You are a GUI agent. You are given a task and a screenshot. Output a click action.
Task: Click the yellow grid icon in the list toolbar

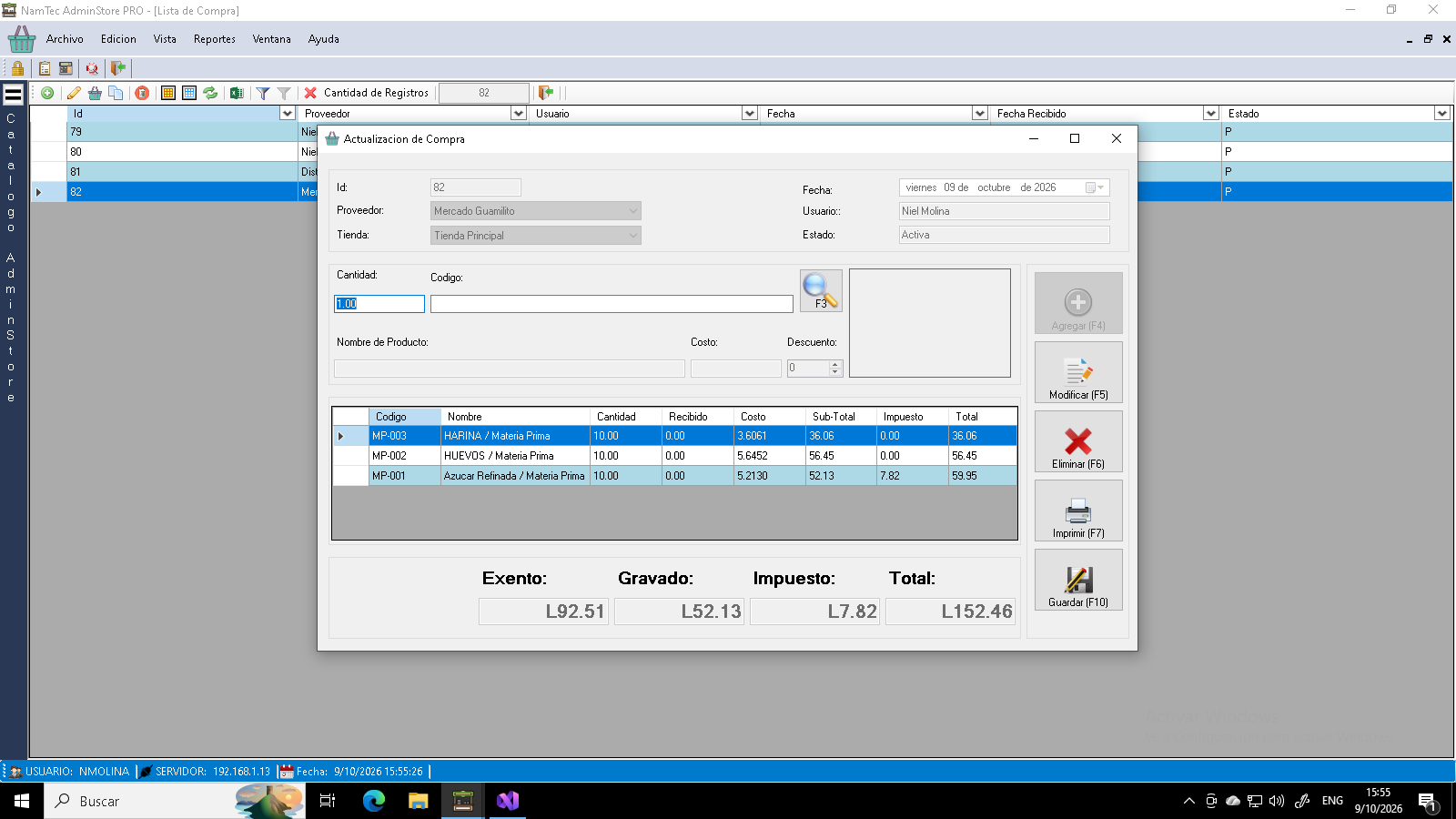(x=168, y=93)
